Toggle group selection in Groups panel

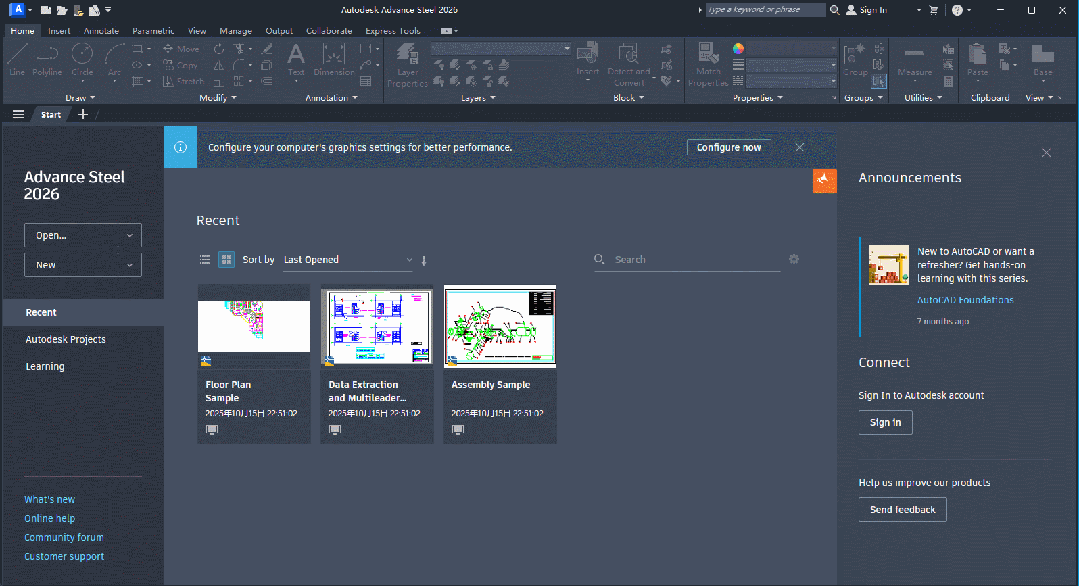click(879, 81)
